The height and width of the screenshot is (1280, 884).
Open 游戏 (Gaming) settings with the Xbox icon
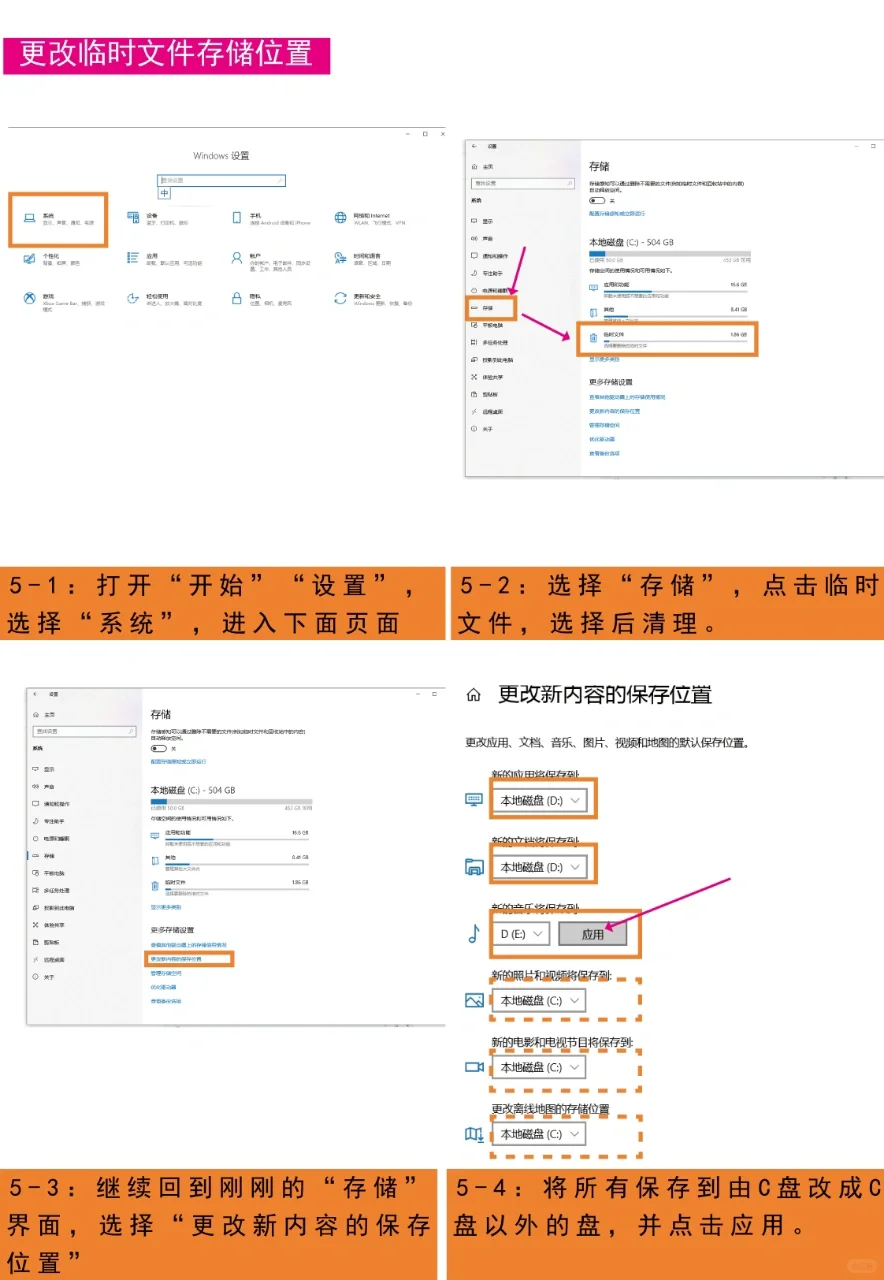point(46,296)
